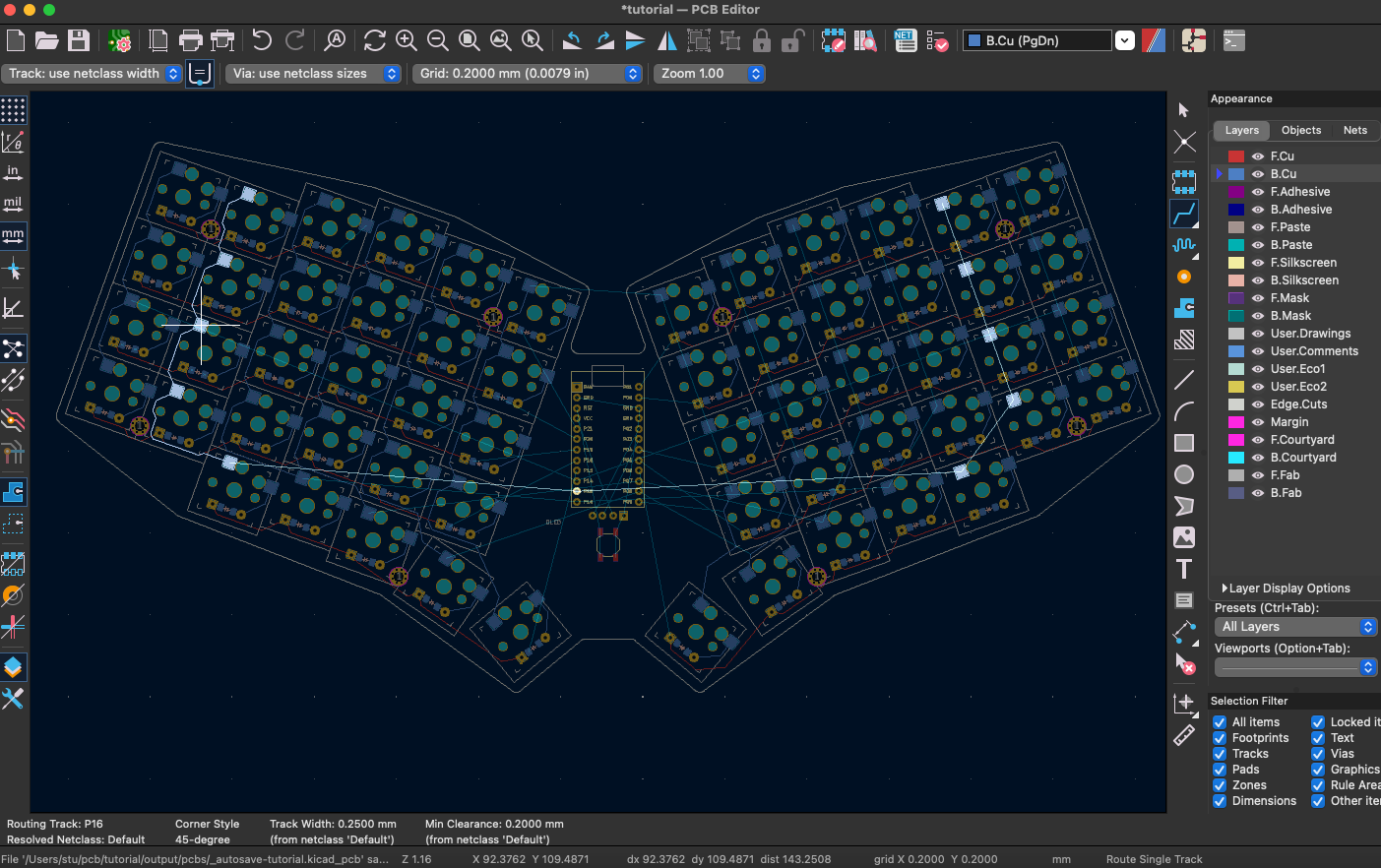The image size is (1381, 868).
Task: Select the Draw Rectangle tool
Action: click(x=1184, y=442)
